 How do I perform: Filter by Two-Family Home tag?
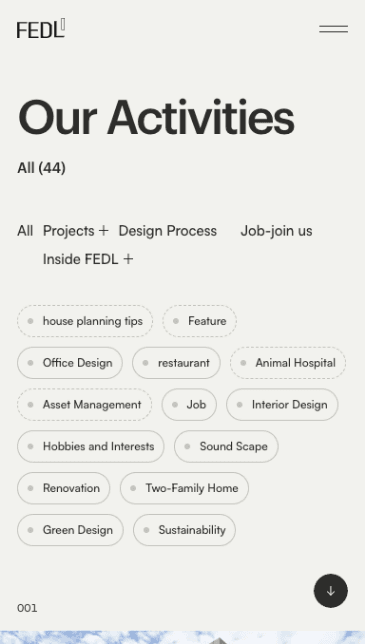point(184,488)
